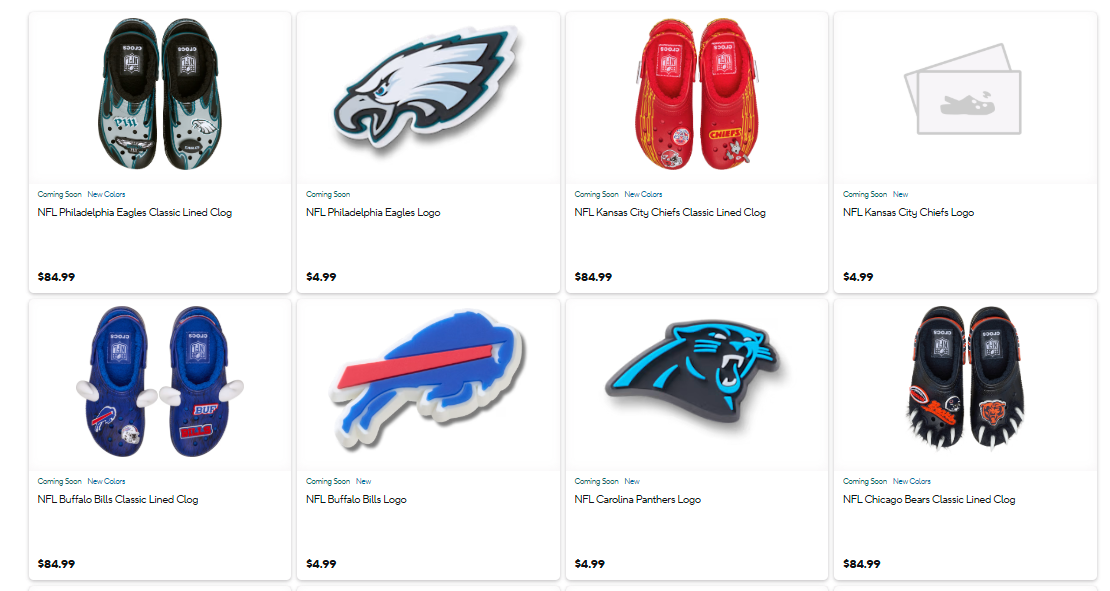Open NFL Philadelphia Eagles Classic Lined Clog link
This screenshot has width=1110, height=591.
coord(135,212)
